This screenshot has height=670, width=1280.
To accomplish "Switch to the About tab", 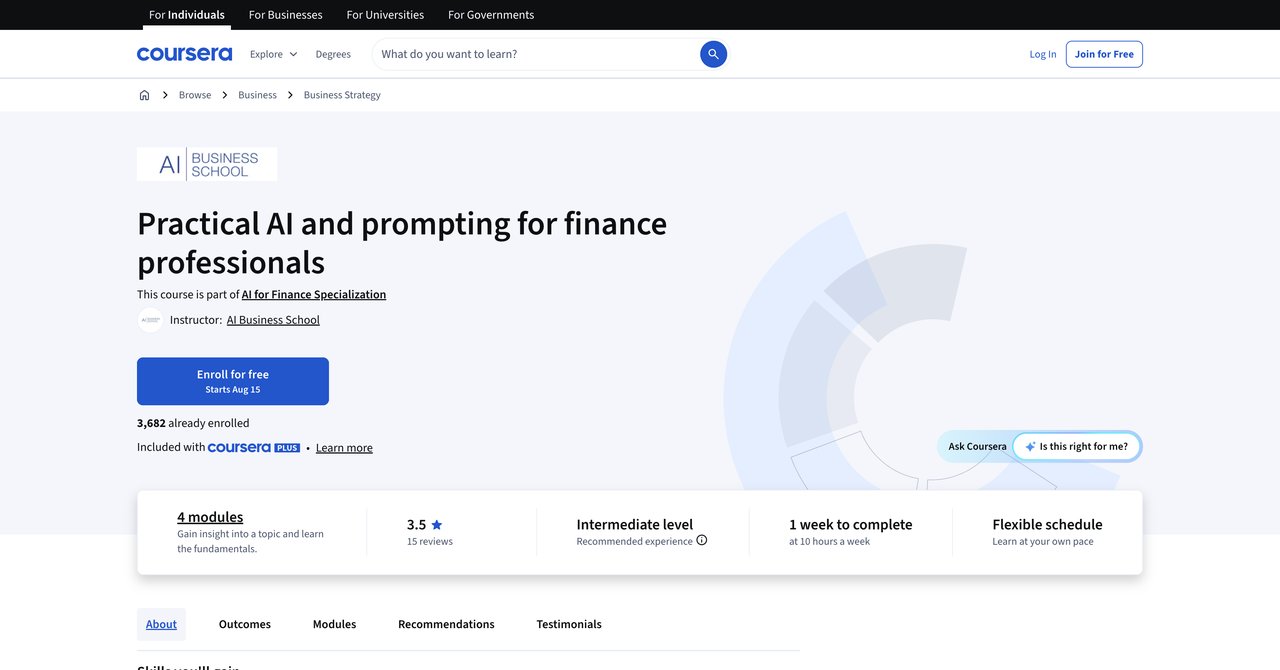I will (161, 624).
